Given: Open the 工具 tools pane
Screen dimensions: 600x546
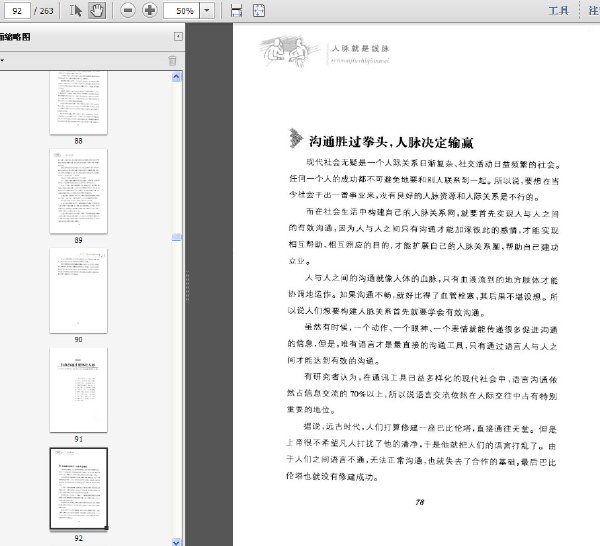Looking at the screenshot, I should pyautogui.click(x=559, y=11).
